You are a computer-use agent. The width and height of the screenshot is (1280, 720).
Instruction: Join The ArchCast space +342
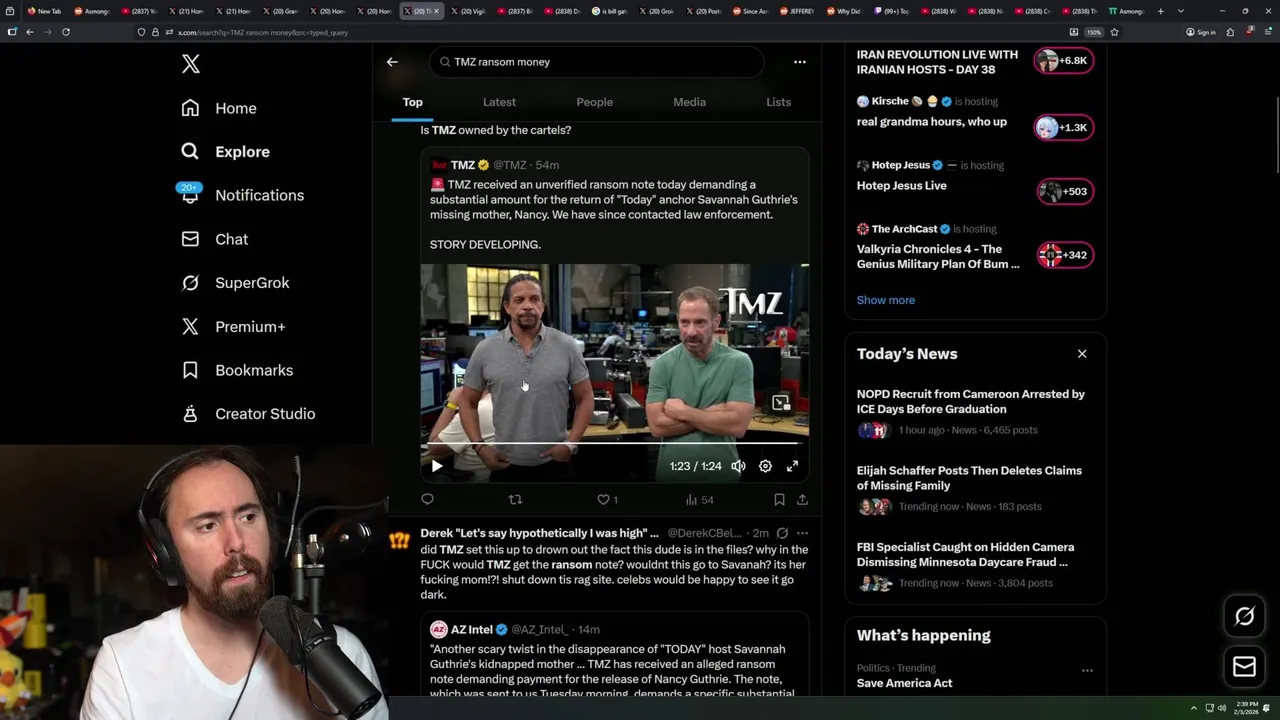pos(1064,255)
